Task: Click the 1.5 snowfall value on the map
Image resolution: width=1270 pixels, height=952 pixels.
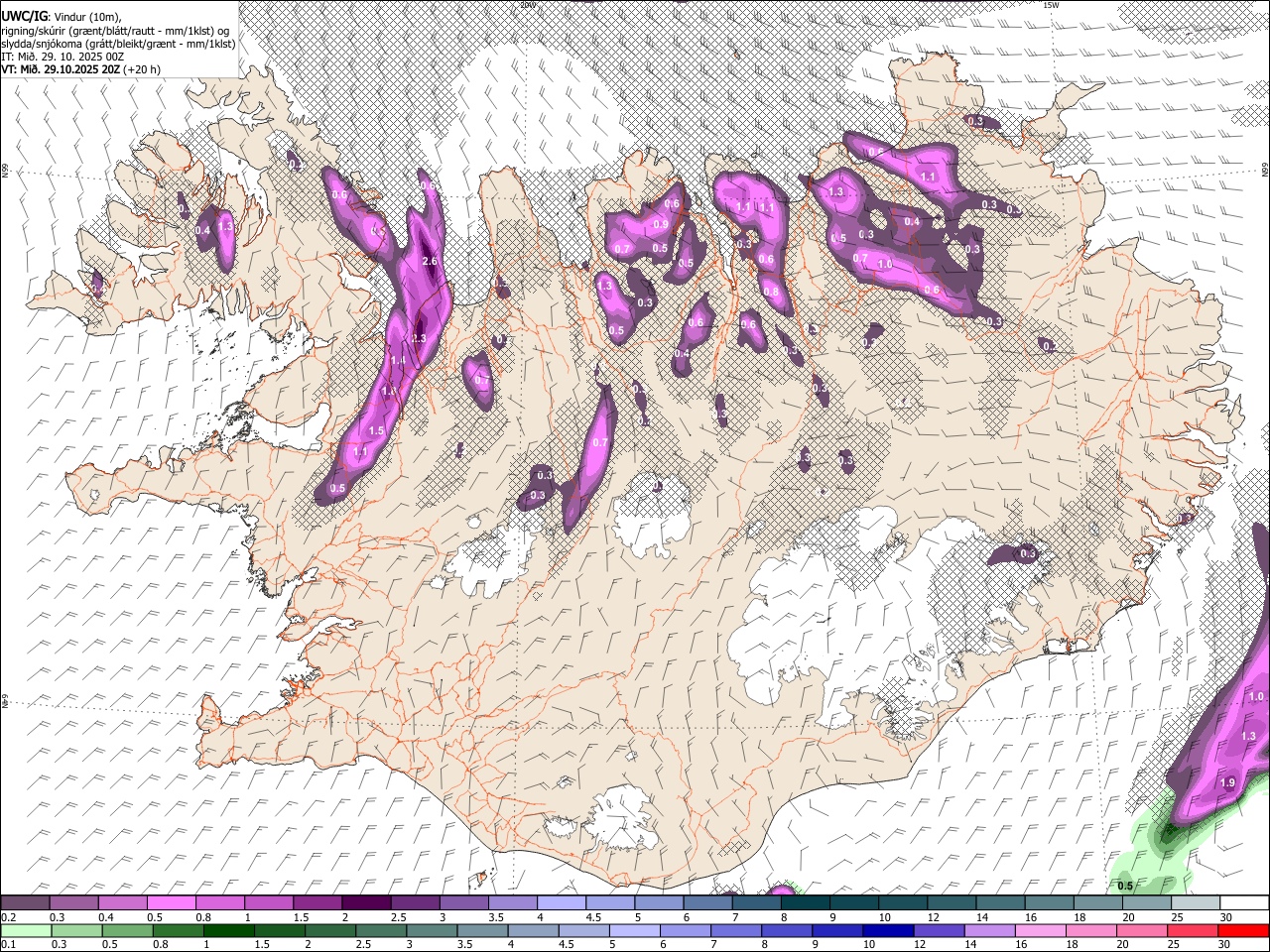Action: pos(376,431)
